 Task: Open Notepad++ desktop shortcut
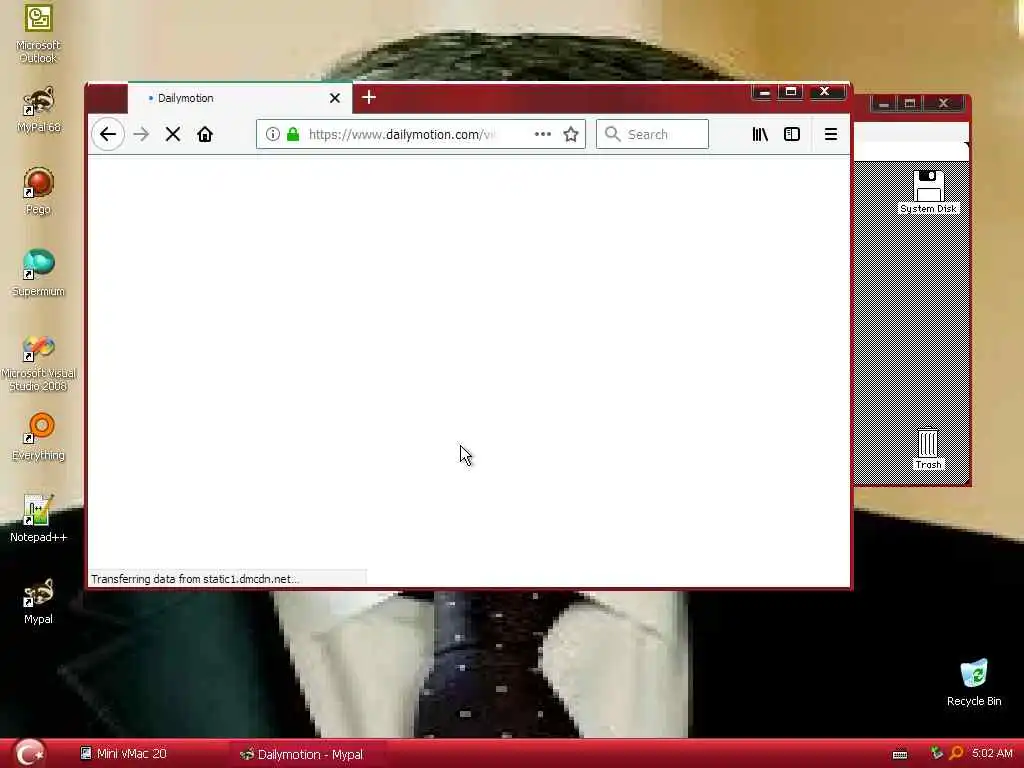coord(38,519)
